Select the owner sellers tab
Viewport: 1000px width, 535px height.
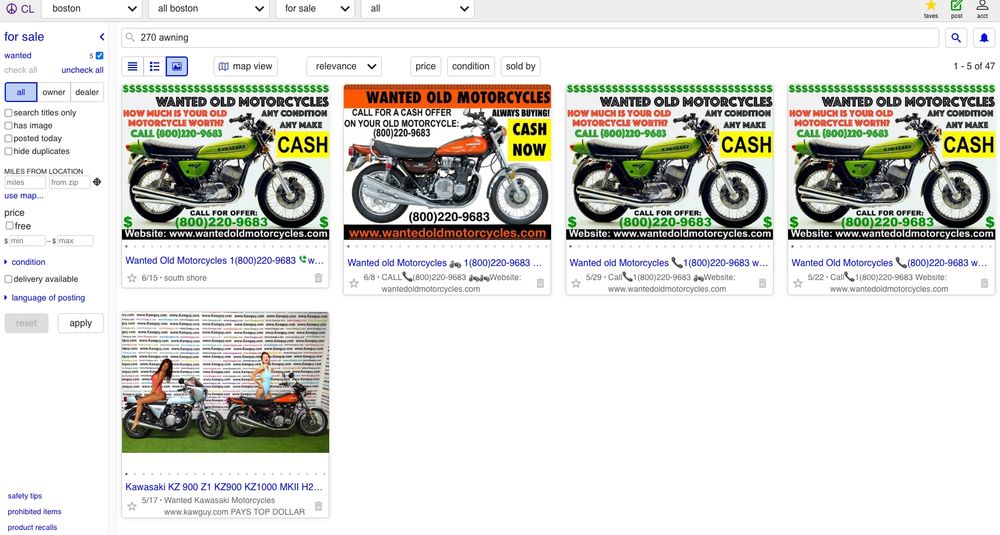click(54, 92)
